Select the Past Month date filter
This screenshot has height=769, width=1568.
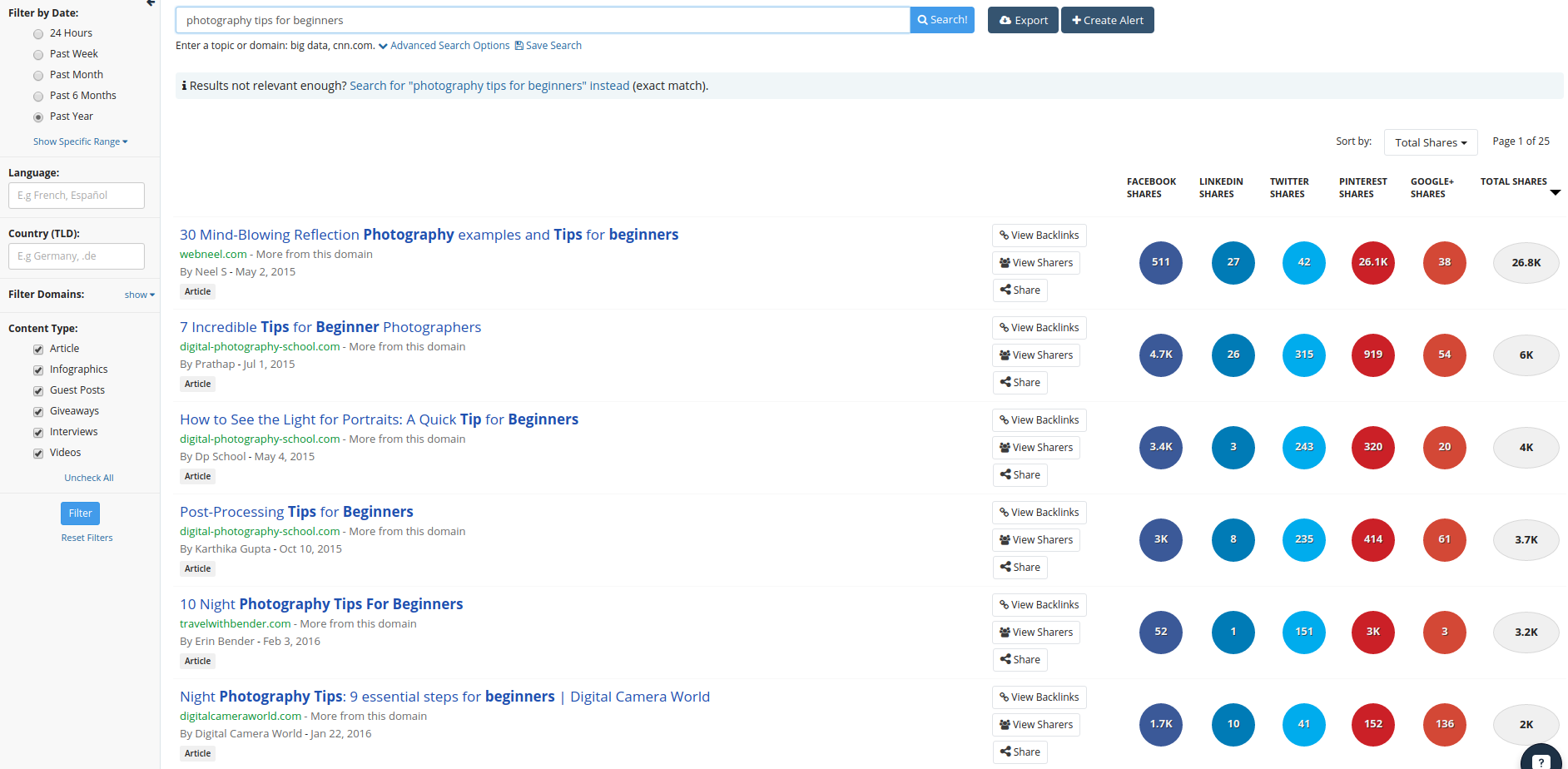point(38,76)
